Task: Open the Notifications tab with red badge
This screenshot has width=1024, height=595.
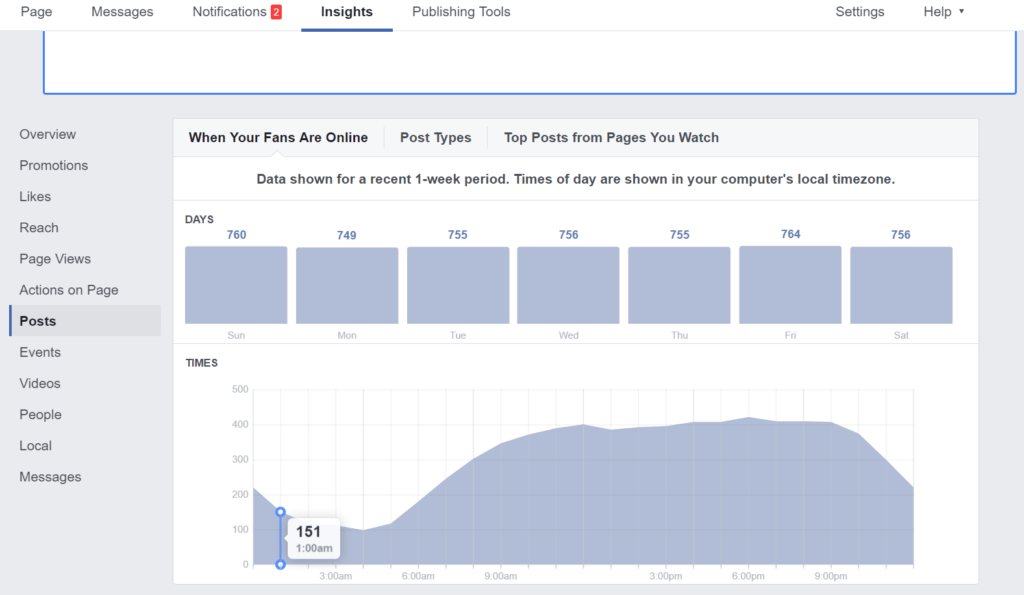Action: [236, 12]
